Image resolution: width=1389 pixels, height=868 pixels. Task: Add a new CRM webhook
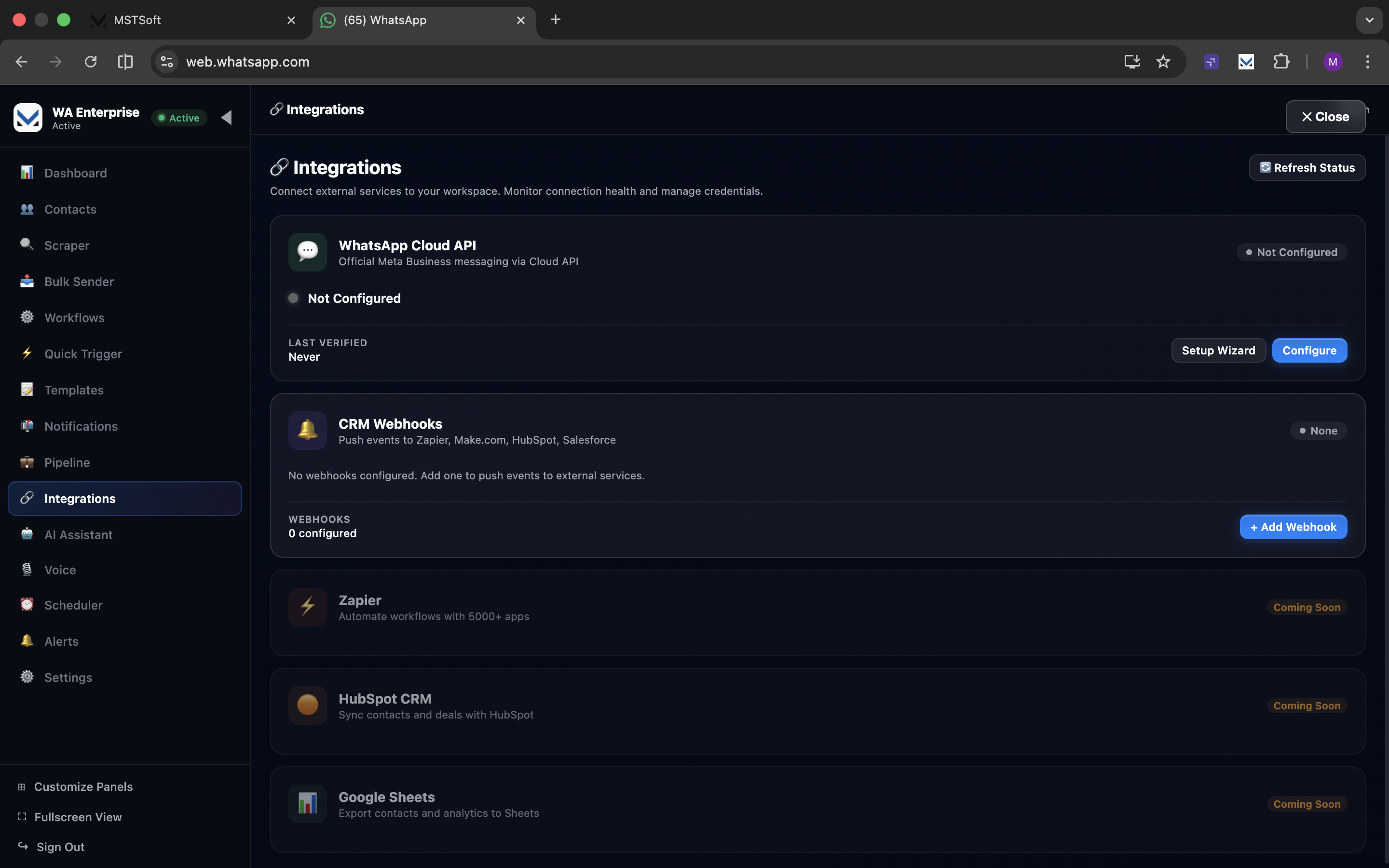click(1293, 527)
